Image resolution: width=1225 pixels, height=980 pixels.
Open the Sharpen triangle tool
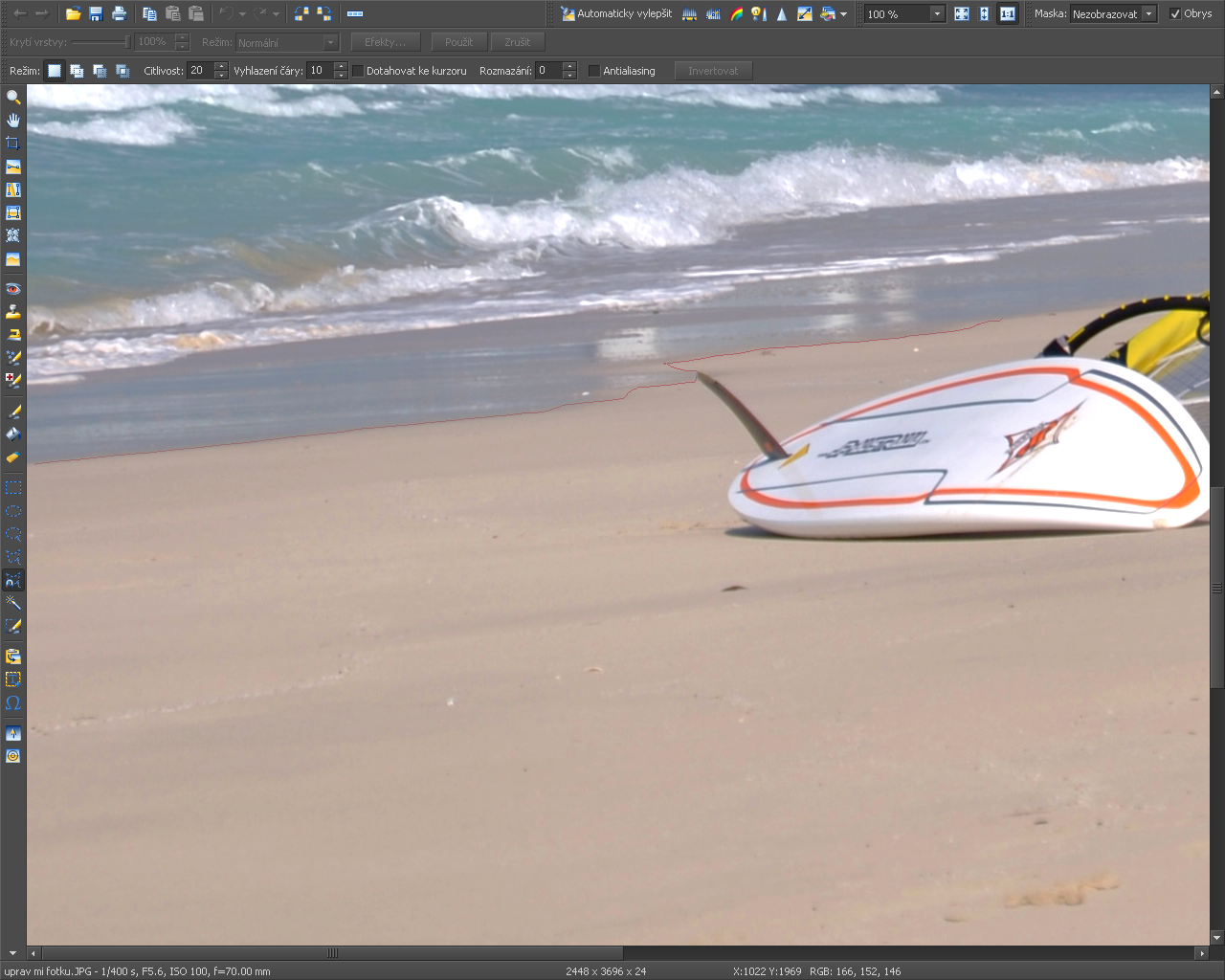pos(782,14)
